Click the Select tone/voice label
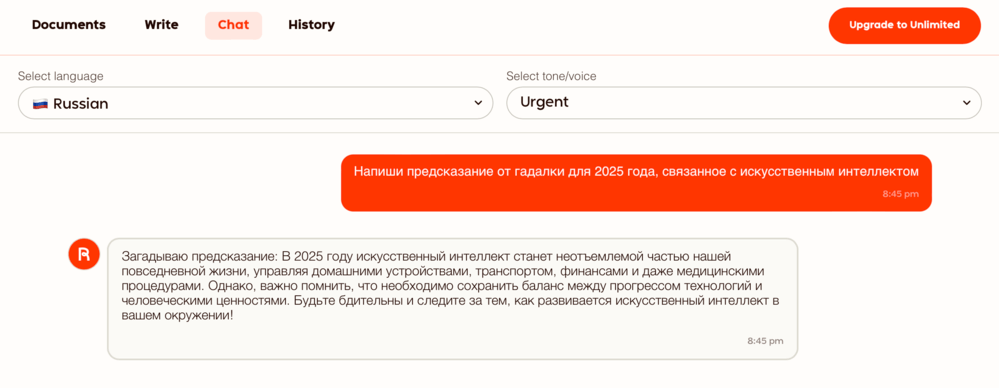The width and height of the screenshot is (999, 388). point(551,76)
